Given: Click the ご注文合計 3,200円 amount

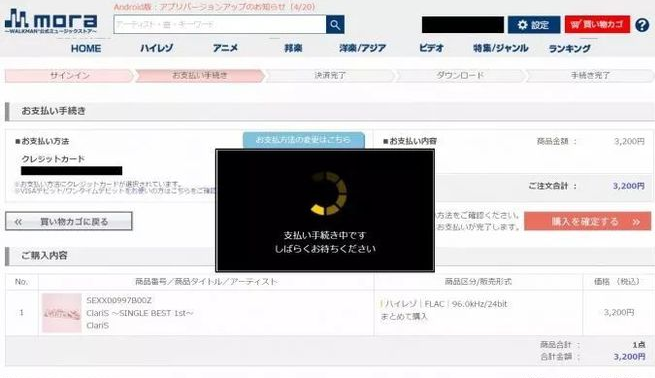Looking at the screenshot, I should coord(629,186).
